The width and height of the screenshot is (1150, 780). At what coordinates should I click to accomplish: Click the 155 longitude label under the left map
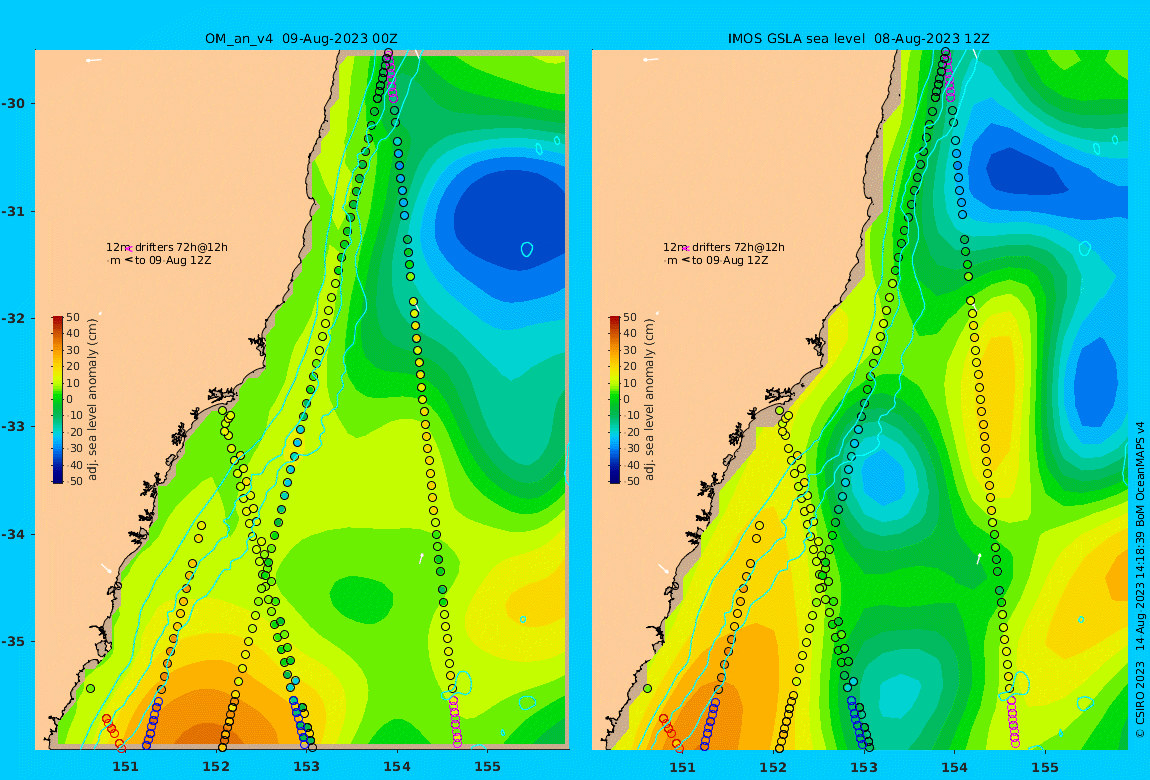[x=488, y=767]
